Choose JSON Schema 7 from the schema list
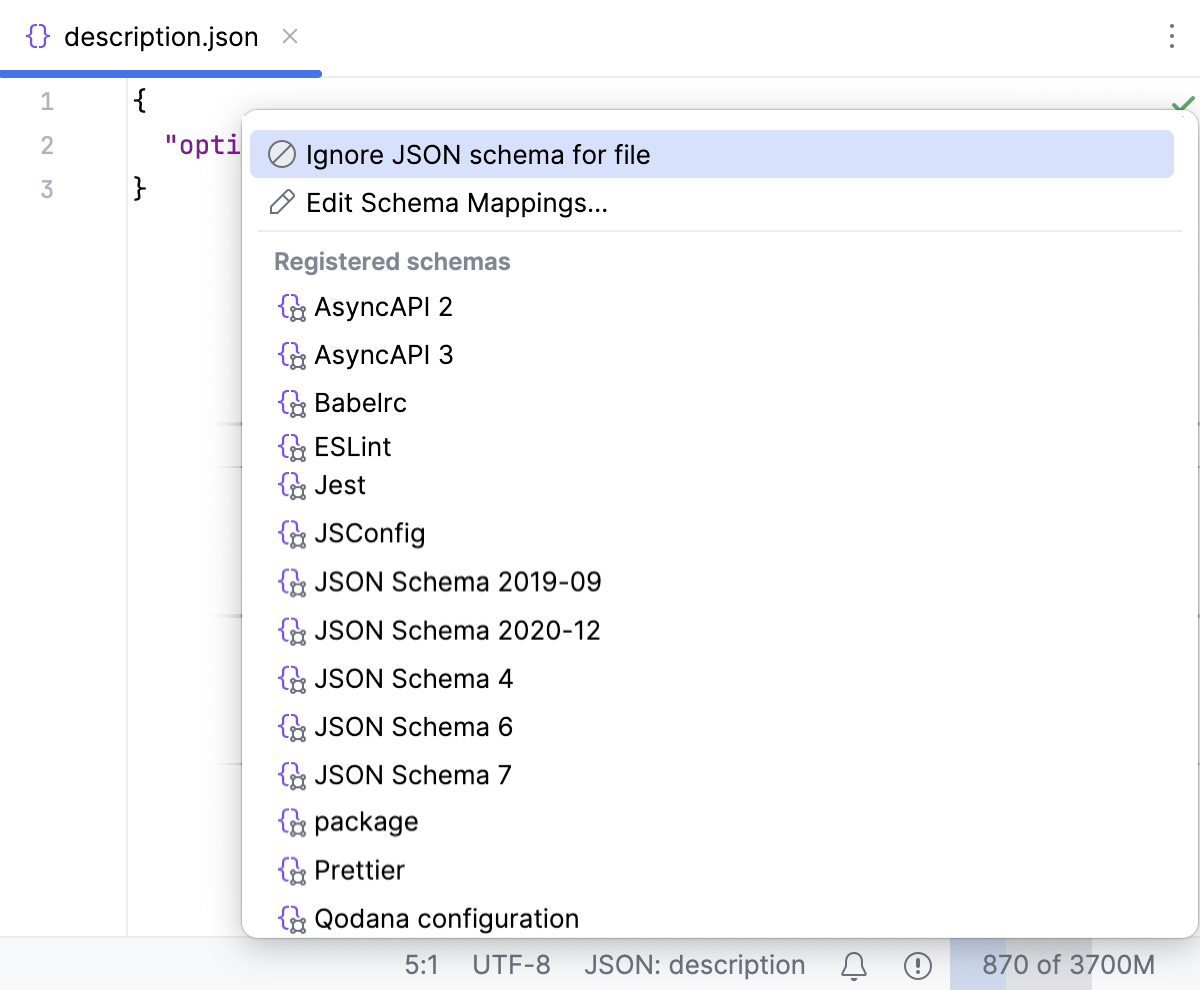This screenshot has height=990, width=1200. 413,775
